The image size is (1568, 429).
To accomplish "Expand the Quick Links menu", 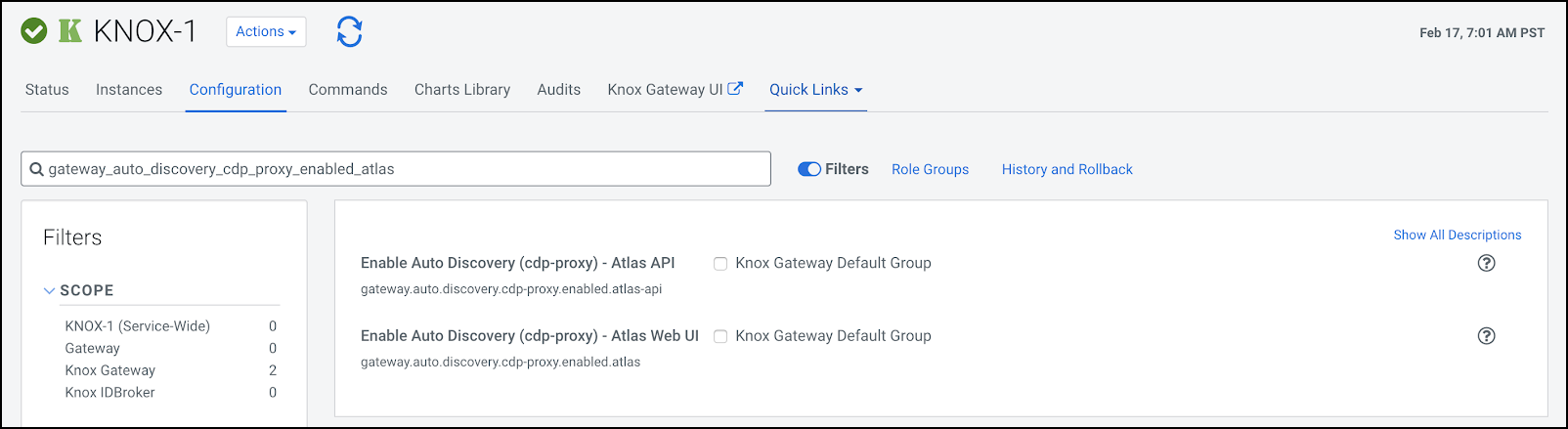I will coord(815,89).
